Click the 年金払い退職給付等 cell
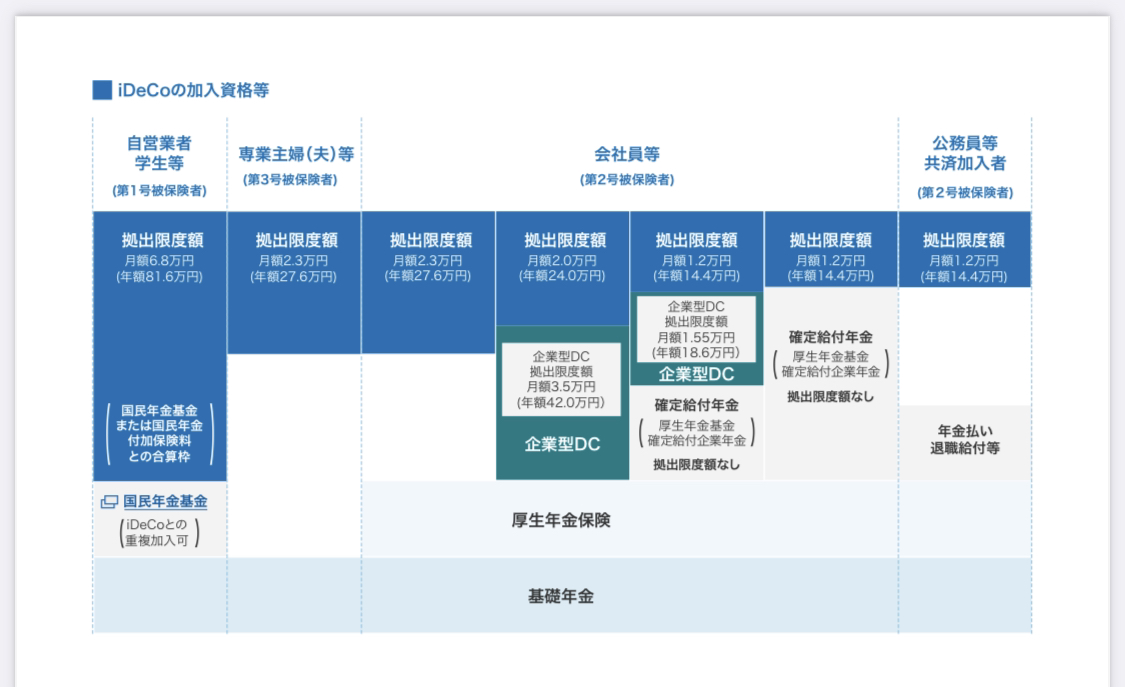Viewport: 1125px width, 687px height. click(x=965, y=440)
